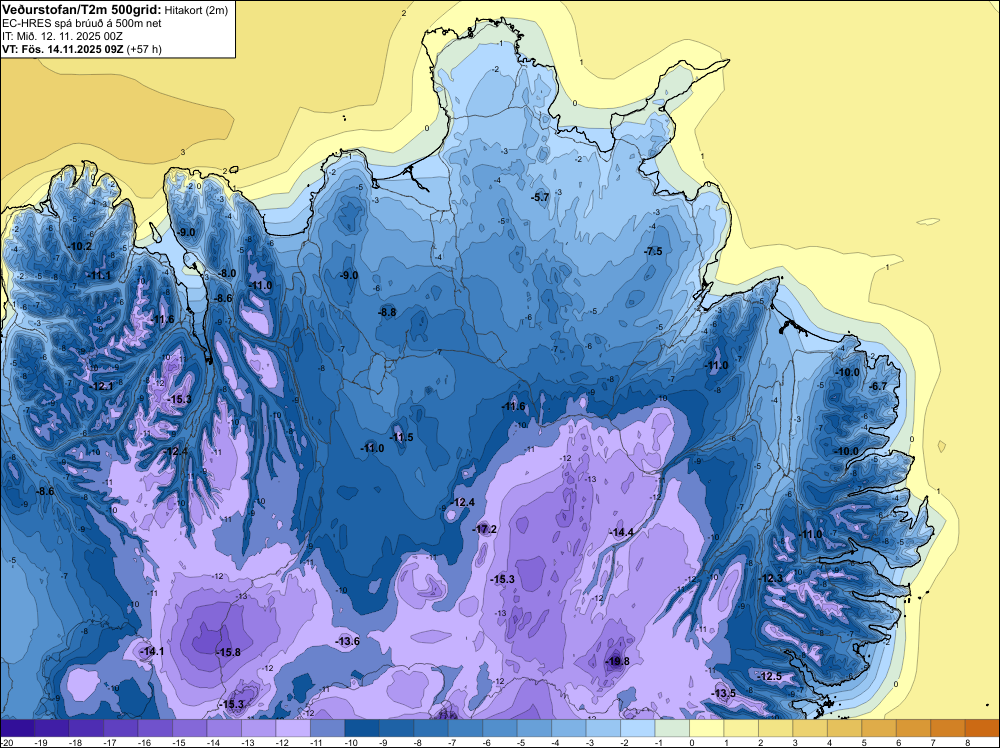Screen dimensions: 1000x748
Task: Click the -11.5 temperature label
Action: click(402, 437)
